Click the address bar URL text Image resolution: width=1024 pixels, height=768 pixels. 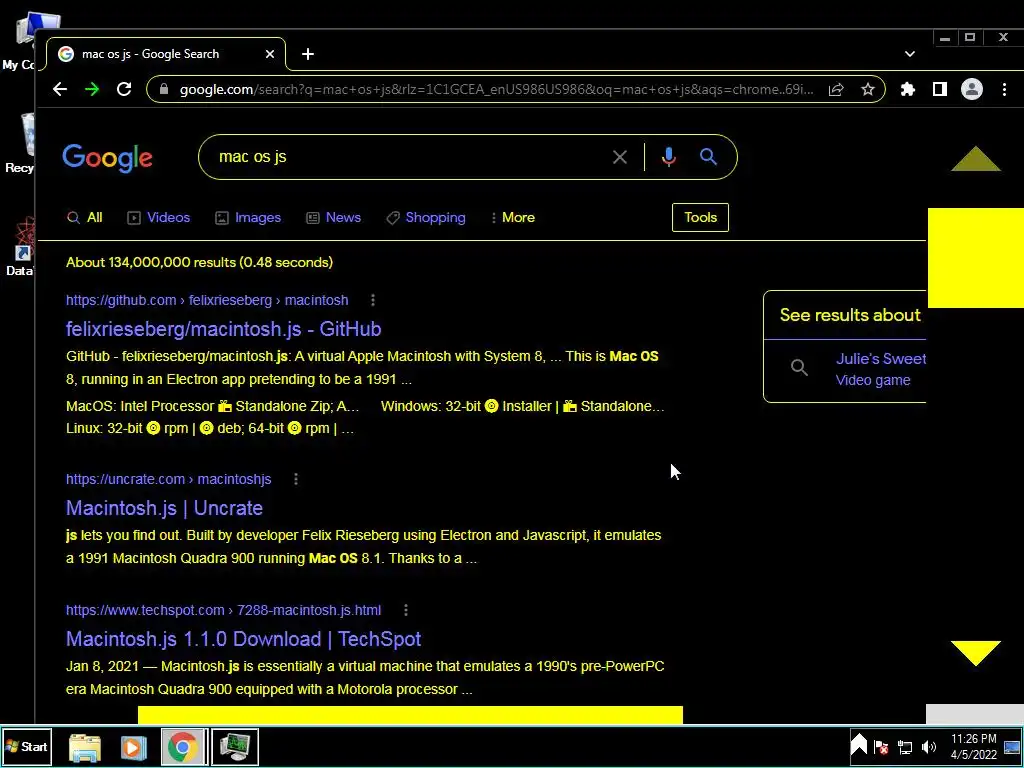[x=496, y=89]
